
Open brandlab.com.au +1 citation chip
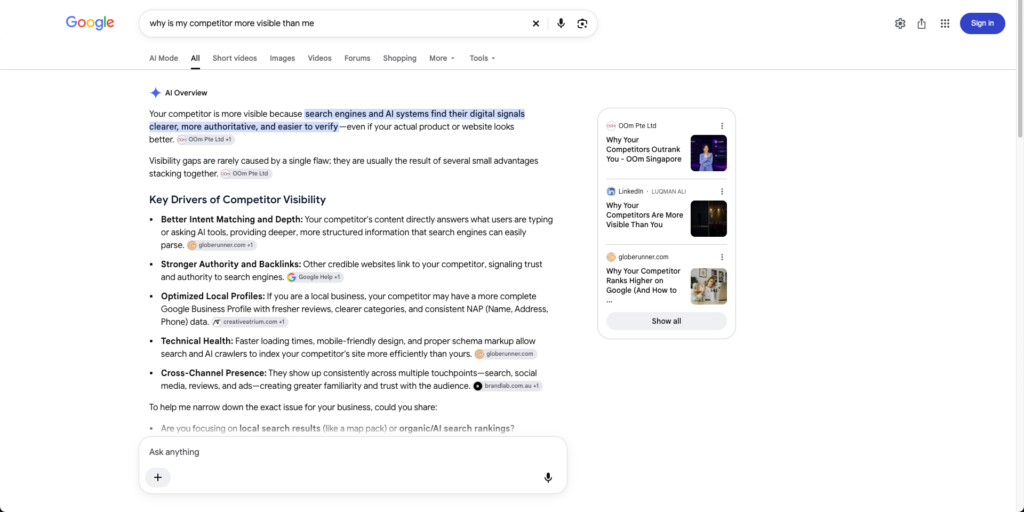click(x=507, y=386)
